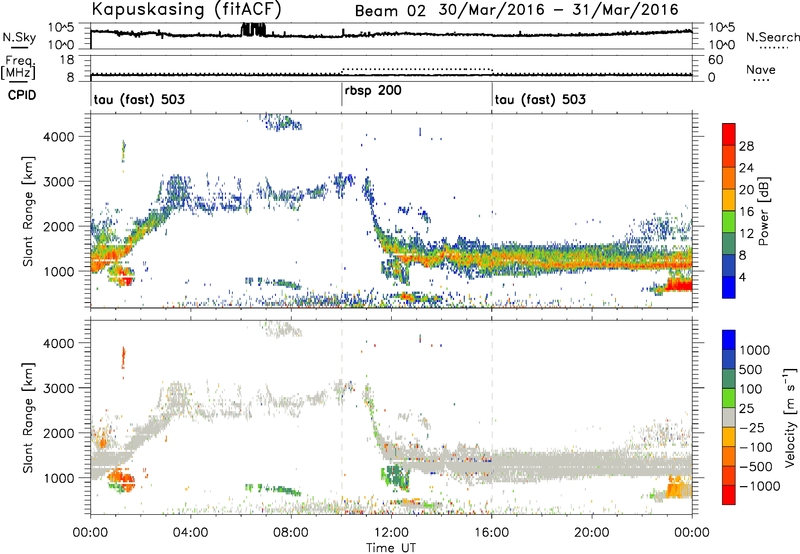The width and height of the screenshot is (800, 554).
Task: Click the "Slant Range [km]" label of velocity panel
Action: point(28,417)
